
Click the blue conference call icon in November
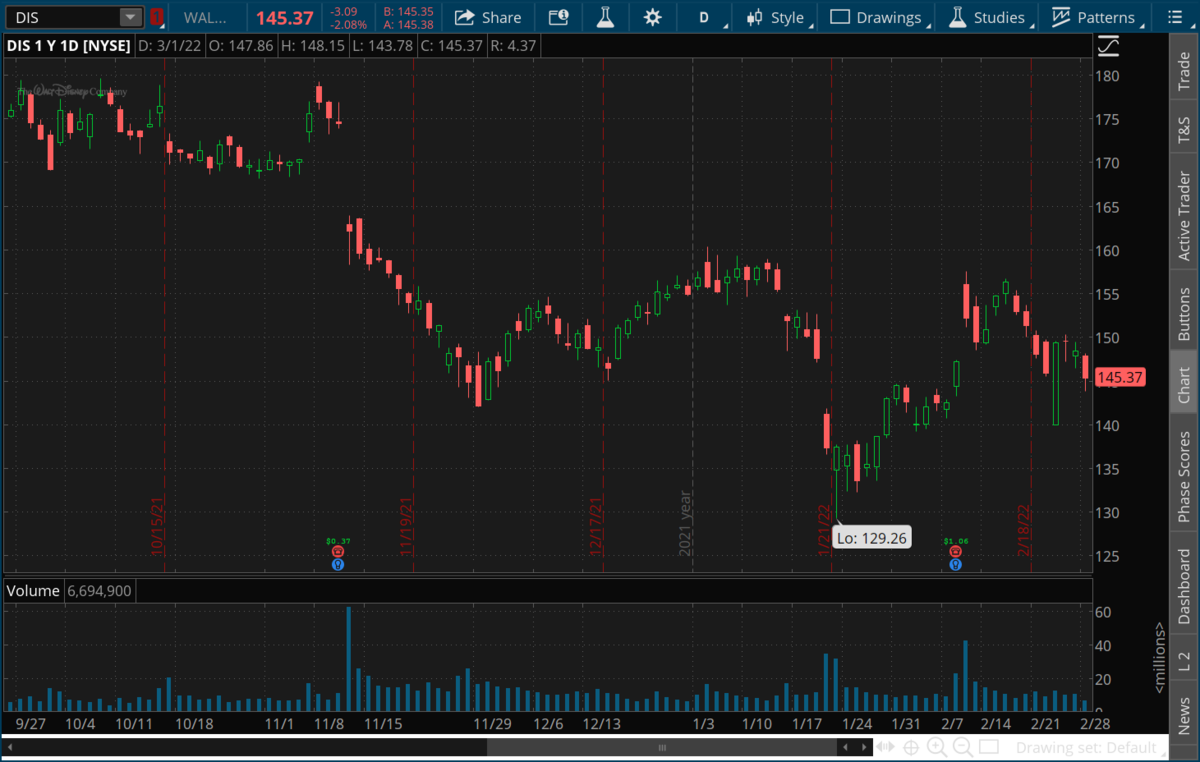point(338,564)
